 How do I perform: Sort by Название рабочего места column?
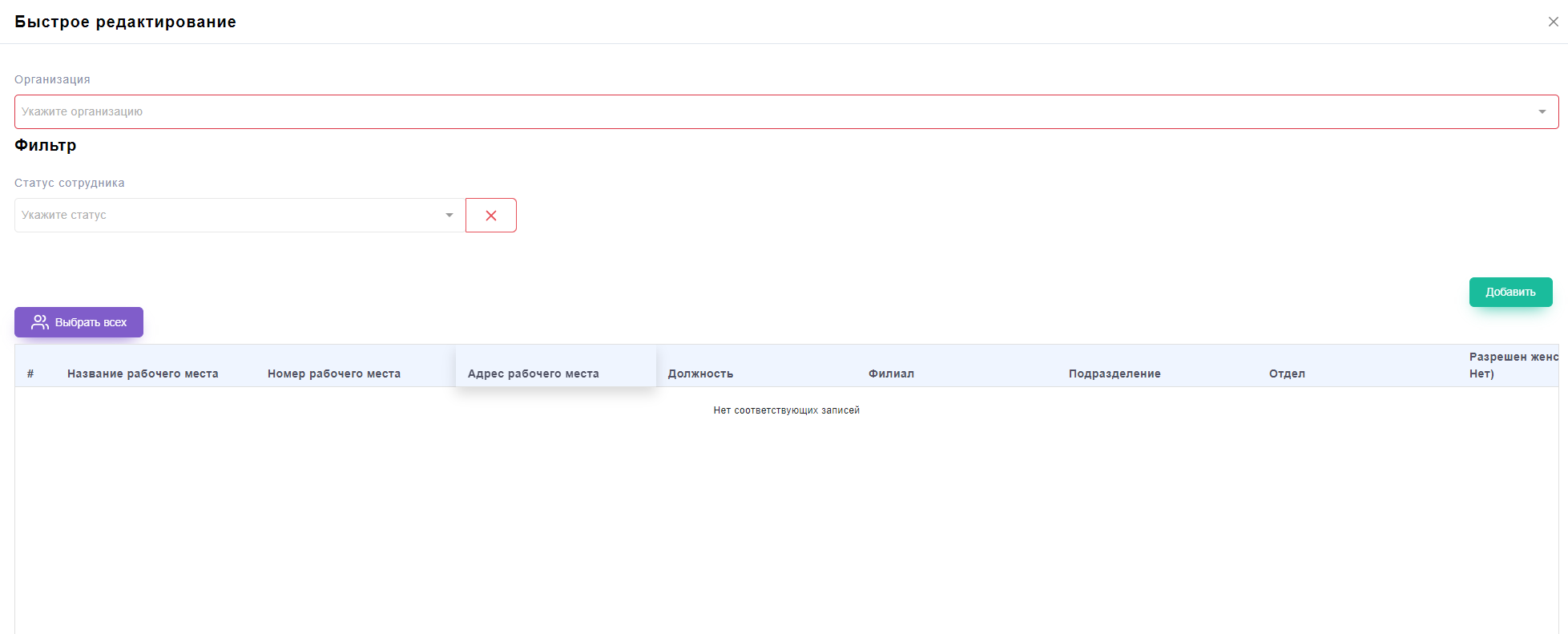pos(143,374)
